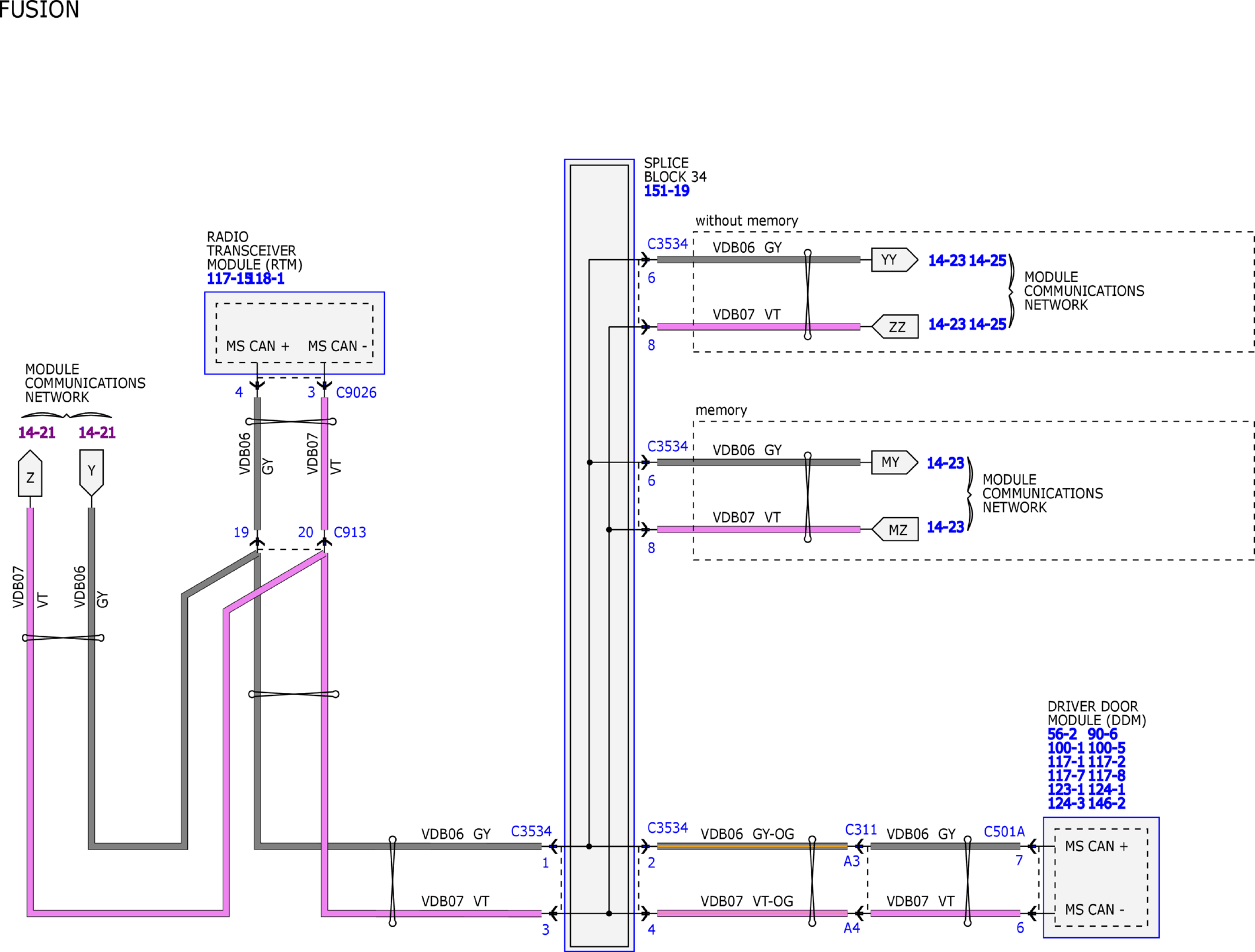The image size is (1255, 952).
Task: Open the 14-23 link beside the ZZ connector
Action: pos(947,324)
